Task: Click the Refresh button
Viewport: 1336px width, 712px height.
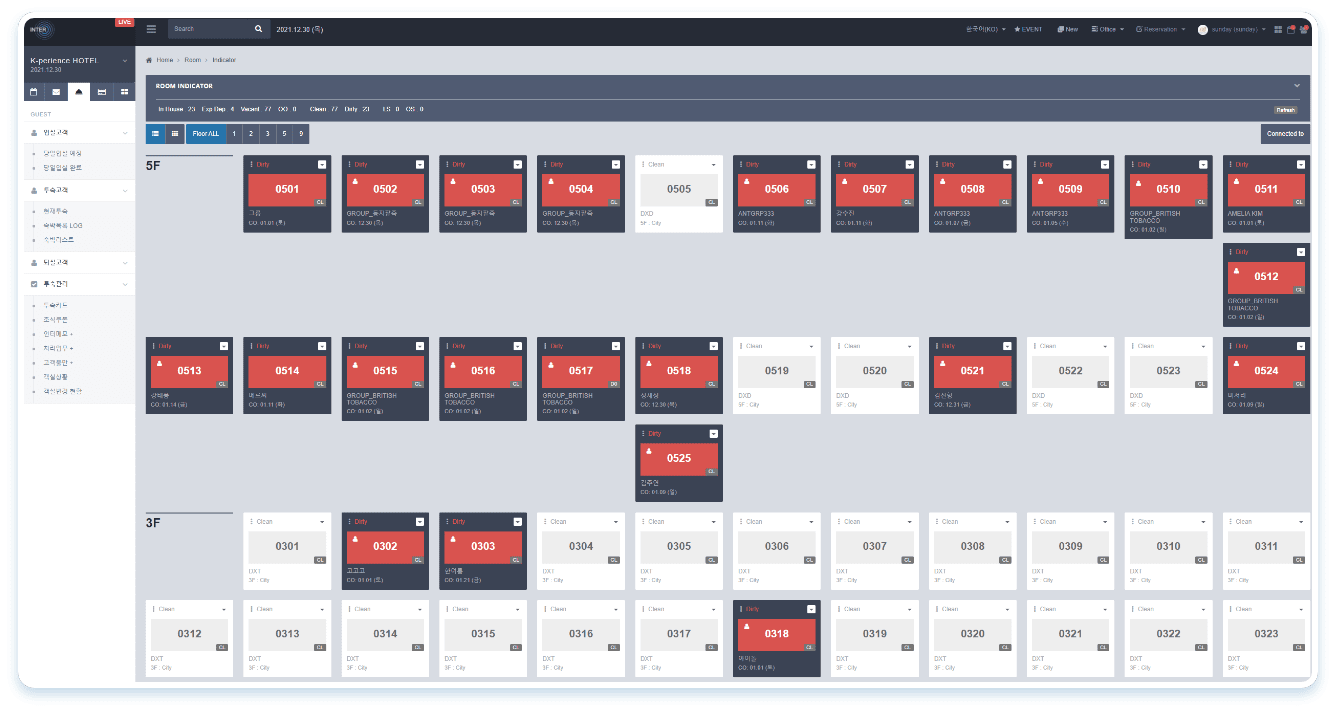Action: coord(1285,110)
